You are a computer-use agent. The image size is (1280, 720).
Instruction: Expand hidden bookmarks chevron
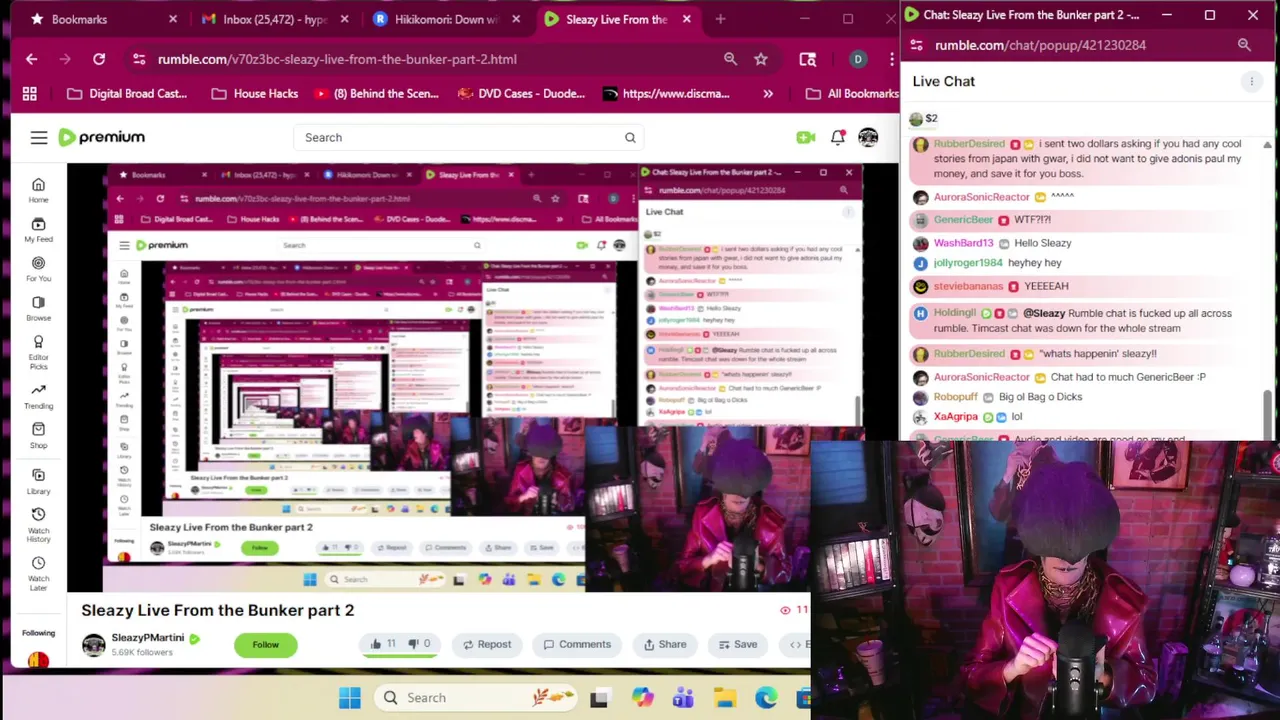click(768, 94)
